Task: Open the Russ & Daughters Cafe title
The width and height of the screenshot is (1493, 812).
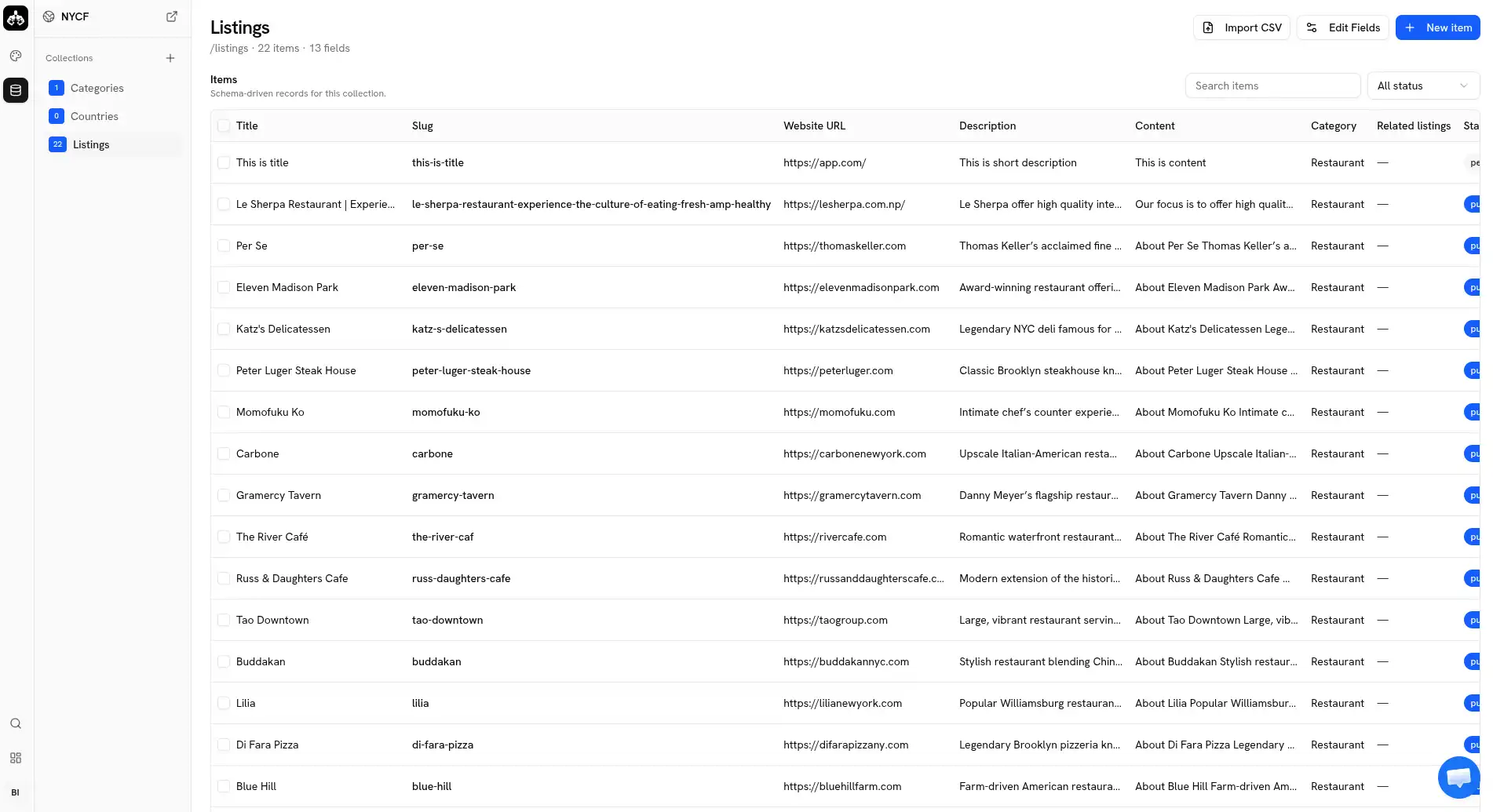Action: click(x=292, y=578)
